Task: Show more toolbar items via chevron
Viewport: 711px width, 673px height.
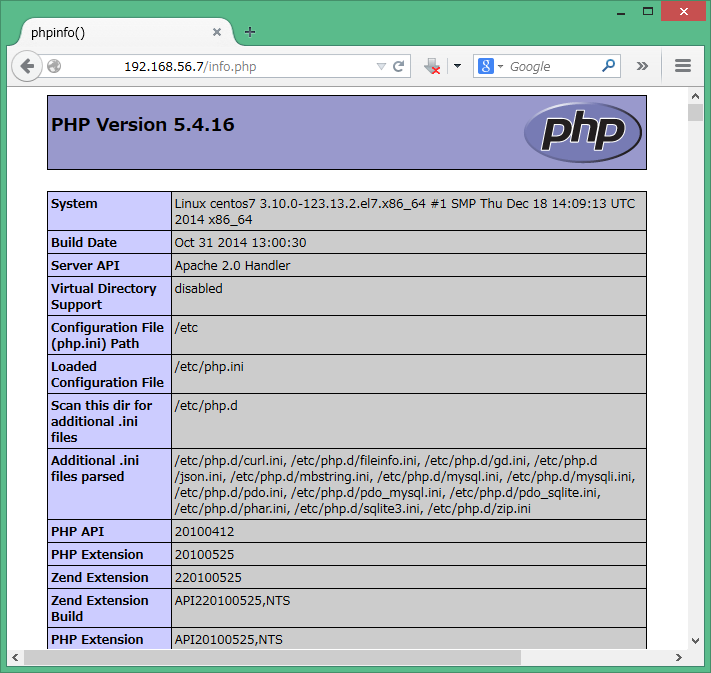Action: click(x=642, y=66)
